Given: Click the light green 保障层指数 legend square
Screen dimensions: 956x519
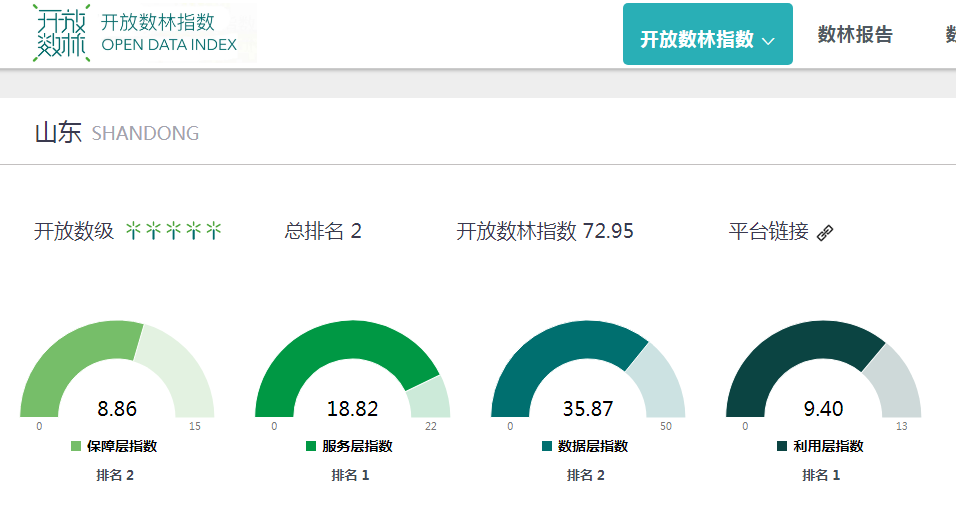Looking at the screenshot, I should tap(76, 447).
